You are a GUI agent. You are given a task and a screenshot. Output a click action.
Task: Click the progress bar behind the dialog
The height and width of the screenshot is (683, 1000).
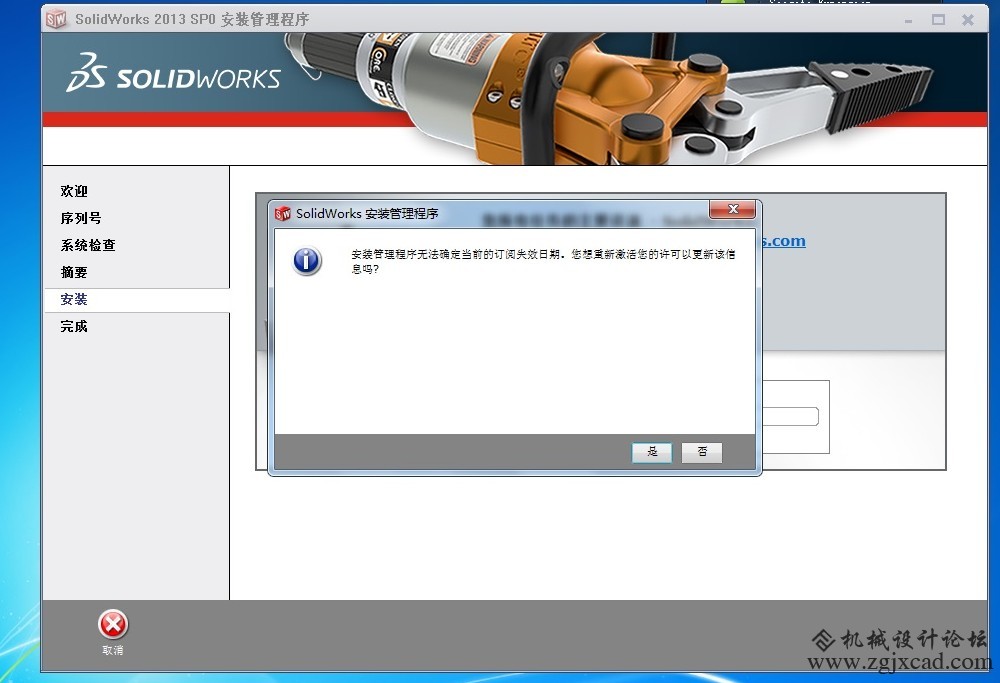click(790, 416)
